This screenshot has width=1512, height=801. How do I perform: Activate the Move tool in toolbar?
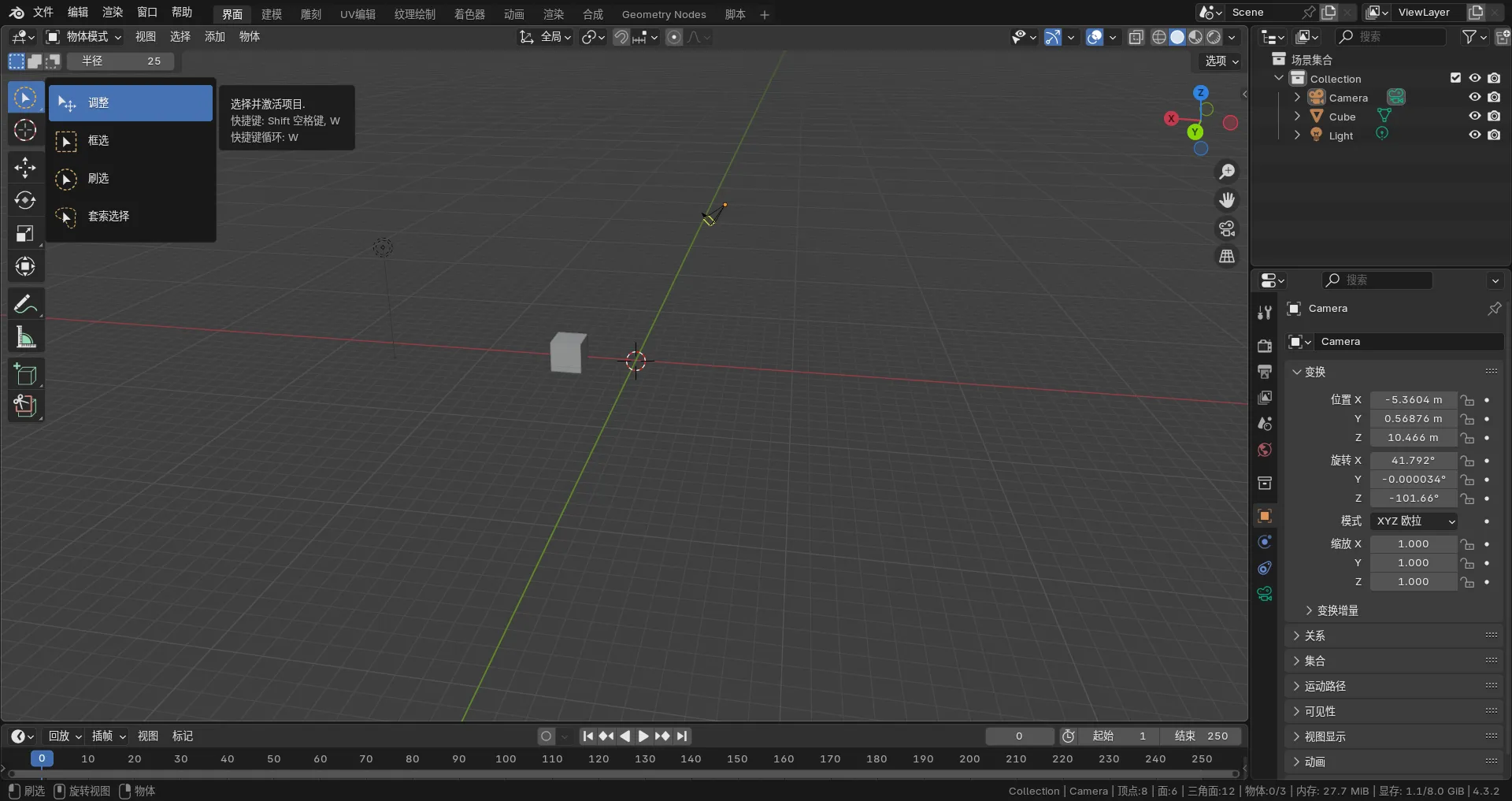click(25, 167)
